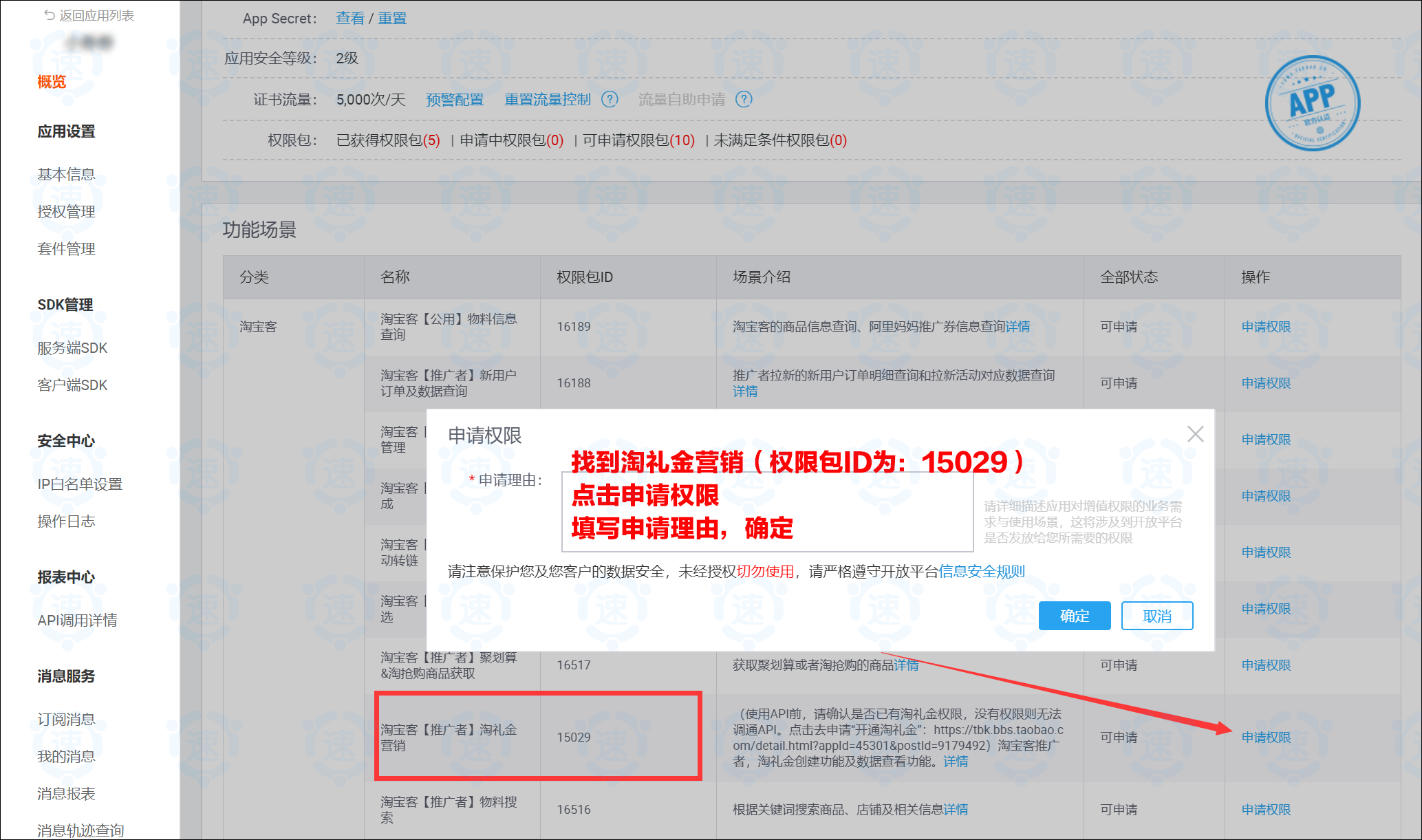Click the 功能场景 section heading

click(259, 230)
